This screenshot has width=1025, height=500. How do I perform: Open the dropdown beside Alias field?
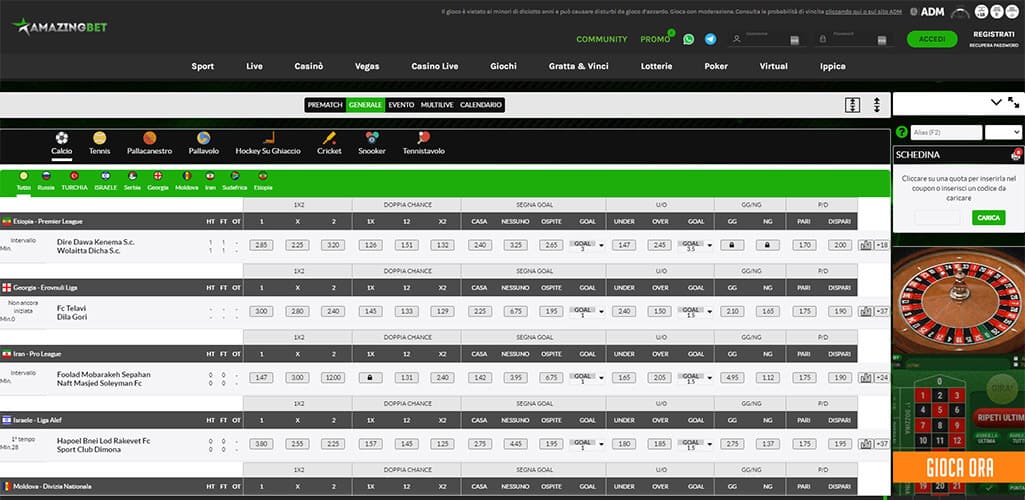point(1003,132)
